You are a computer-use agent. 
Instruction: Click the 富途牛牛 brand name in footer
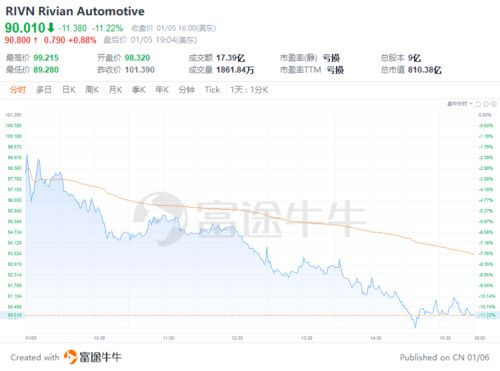[x=100, y=357]
